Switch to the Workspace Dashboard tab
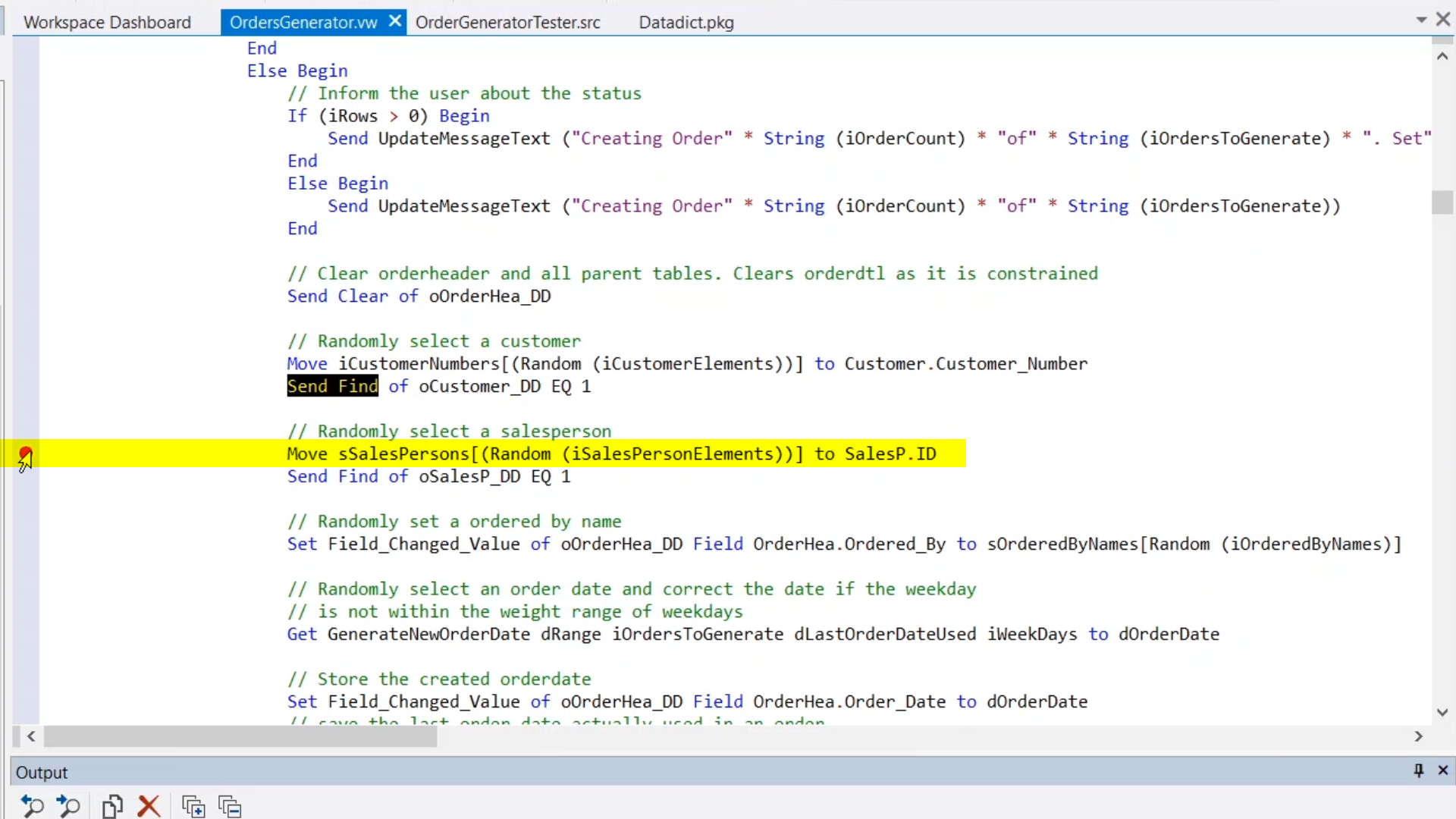Image resolution: width=1456 pixels, height=819 pixels. coord(107,22)
